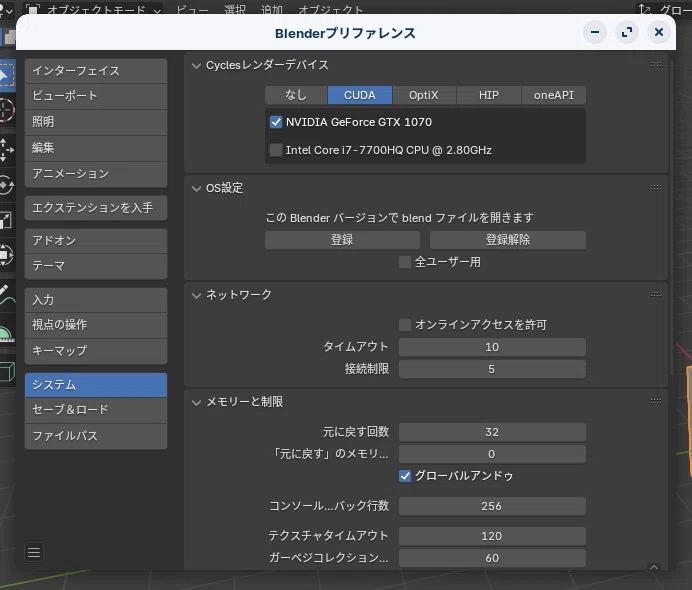Click Console Scrollback field showing 256
The image size is (692, 590).
(x=492, y=506)
